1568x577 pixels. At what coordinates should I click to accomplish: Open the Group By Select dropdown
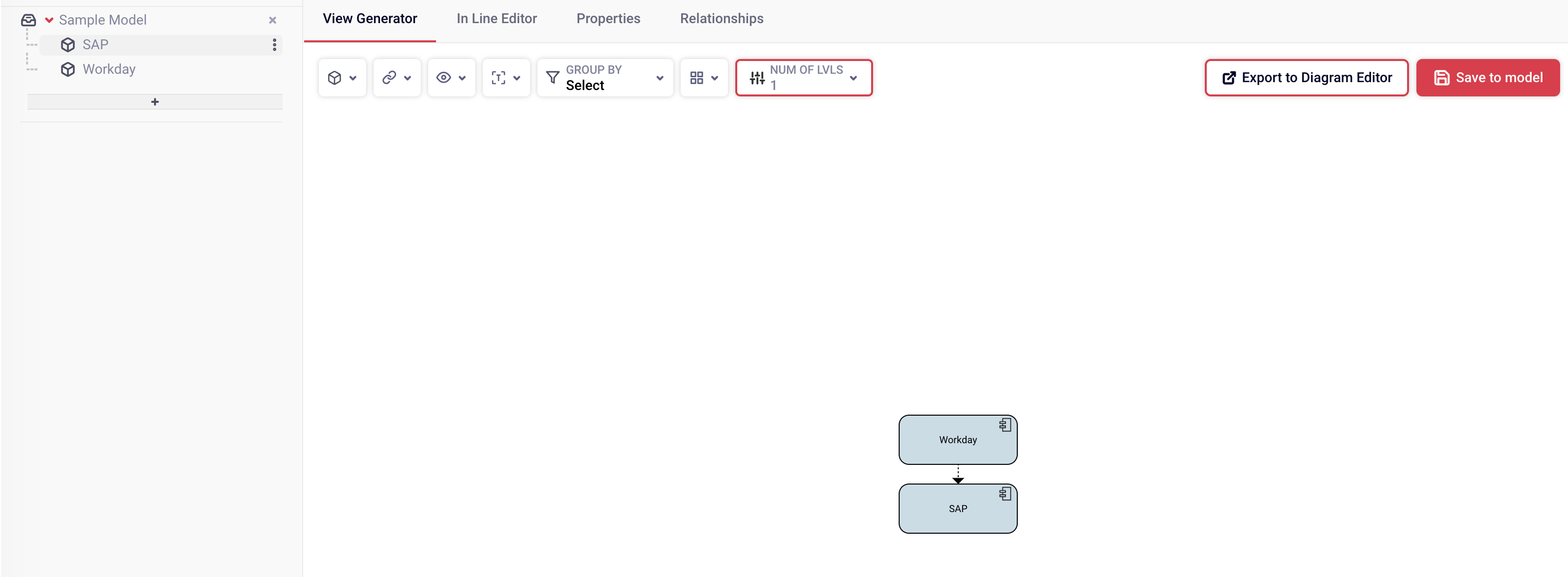tap(605, 77)
